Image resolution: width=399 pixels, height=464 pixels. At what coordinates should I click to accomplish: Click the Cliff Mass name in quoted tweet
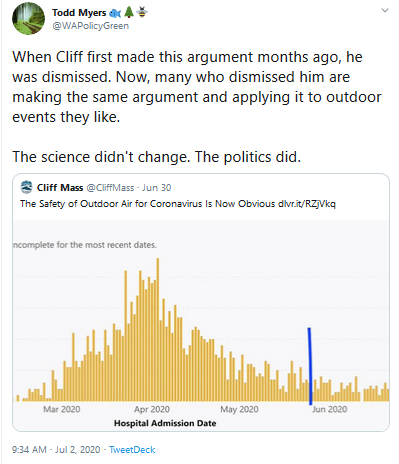[x=60, y=188]
